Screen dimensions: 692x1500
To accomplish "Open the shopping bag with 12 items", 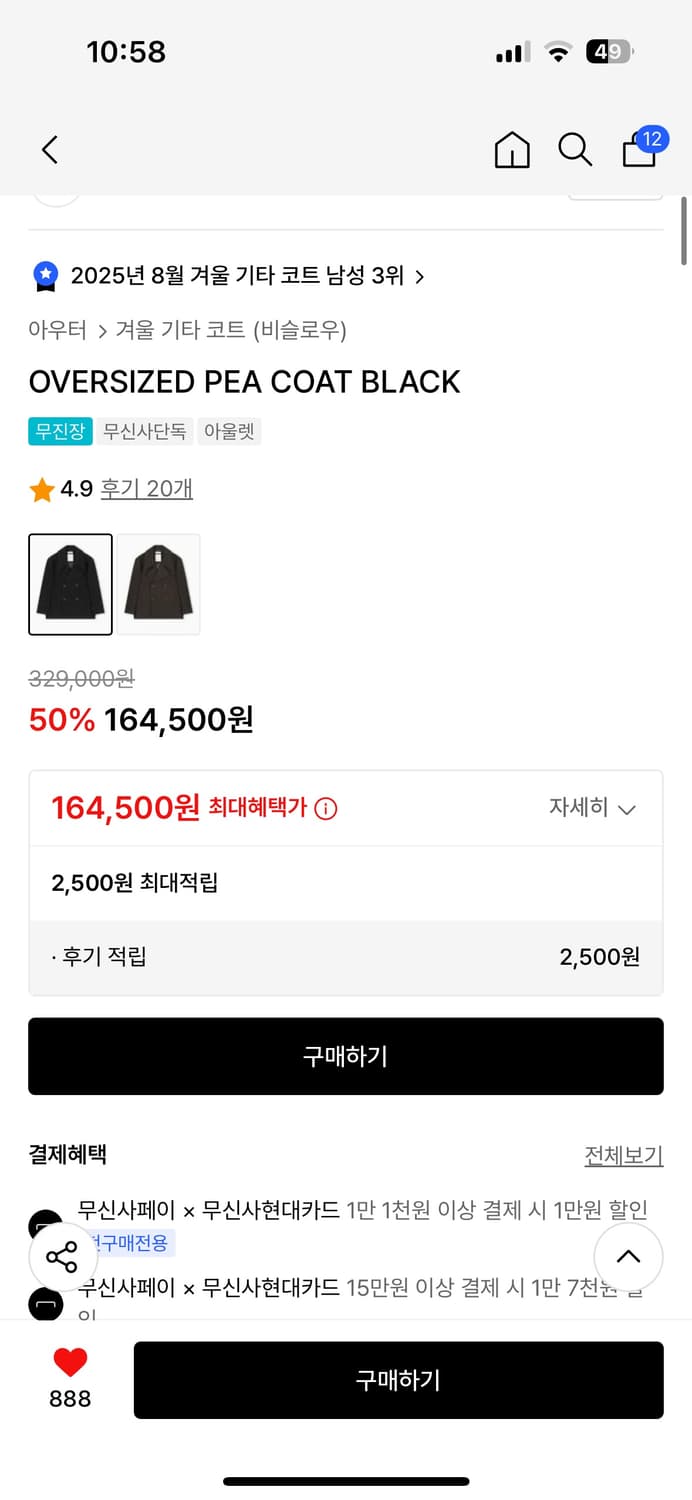I will click(x=638, y=150).
